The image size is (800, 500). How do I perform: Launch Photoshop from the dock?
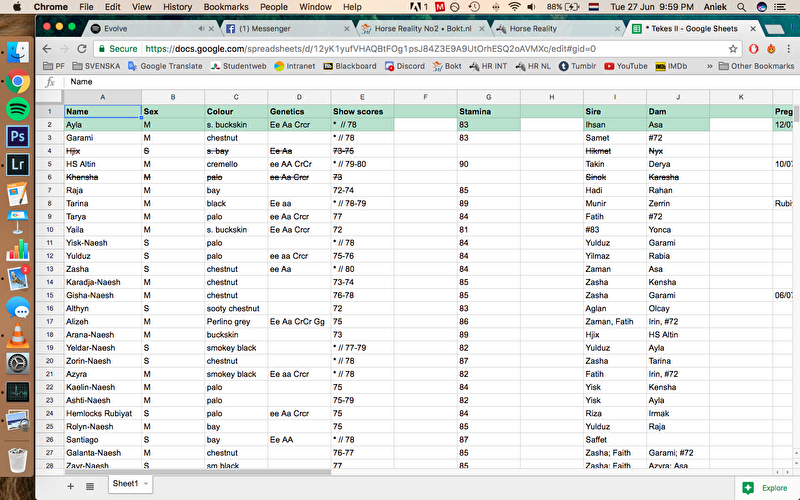[18, 137]
